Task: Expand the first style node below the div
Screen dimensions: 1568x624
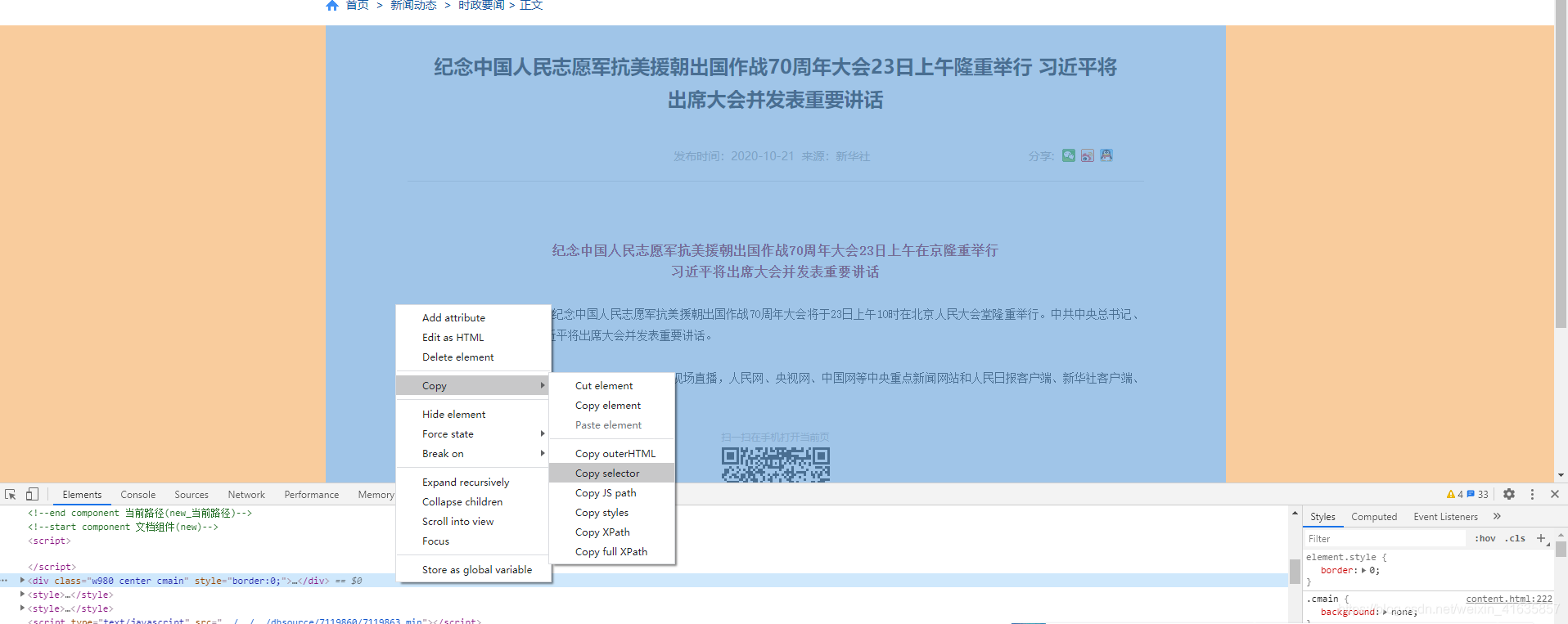Action: pos(22,594)
